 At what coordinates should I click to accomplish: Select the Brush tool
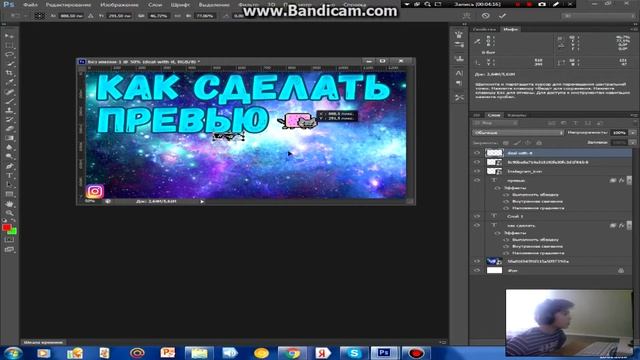click(x=9, y=101)
